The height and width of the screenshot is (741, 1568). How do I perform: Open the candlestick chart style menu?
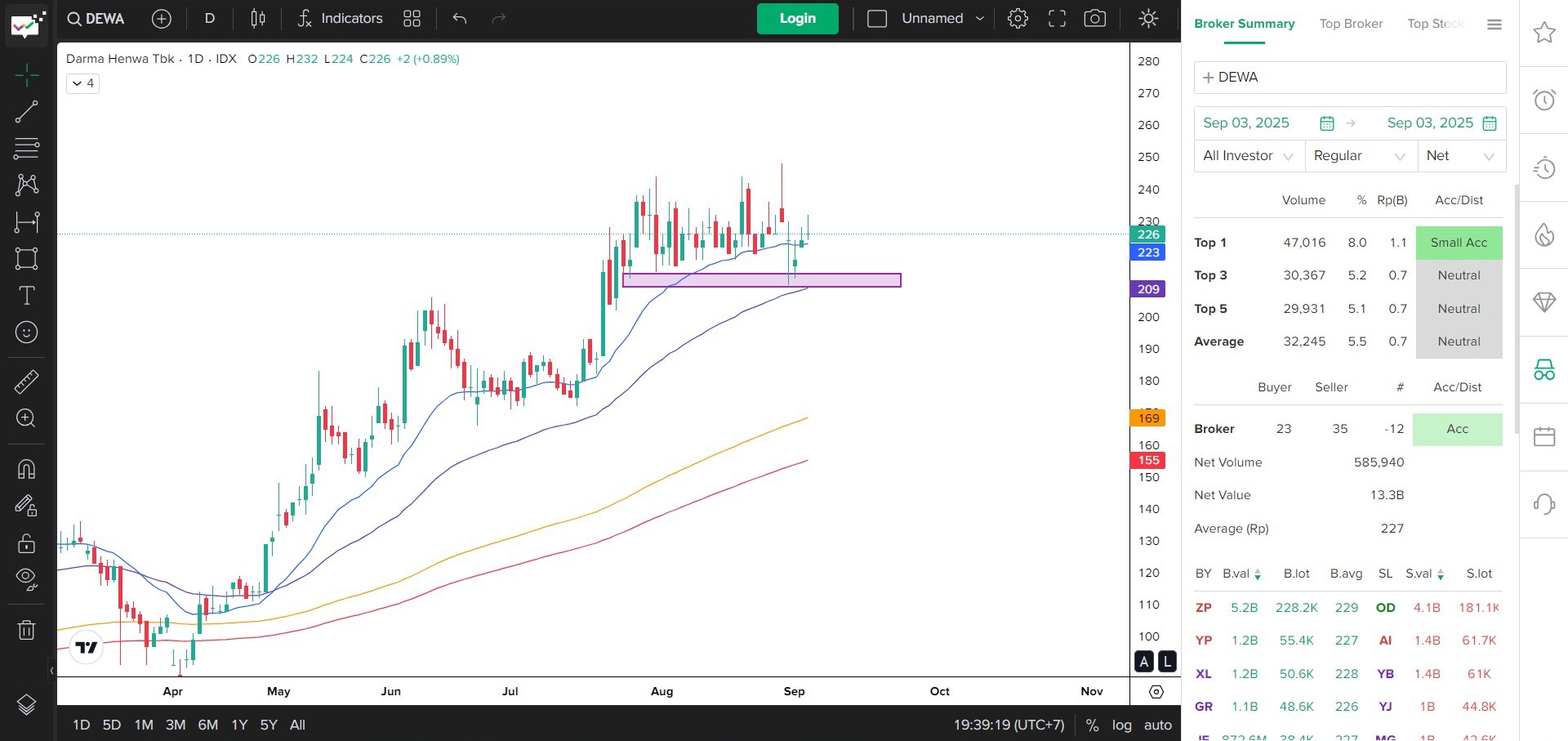click(258, 19)
